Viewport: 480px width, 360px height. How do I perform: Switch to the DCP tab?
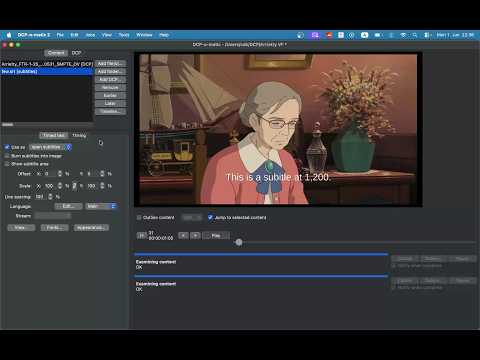[77, 53]
